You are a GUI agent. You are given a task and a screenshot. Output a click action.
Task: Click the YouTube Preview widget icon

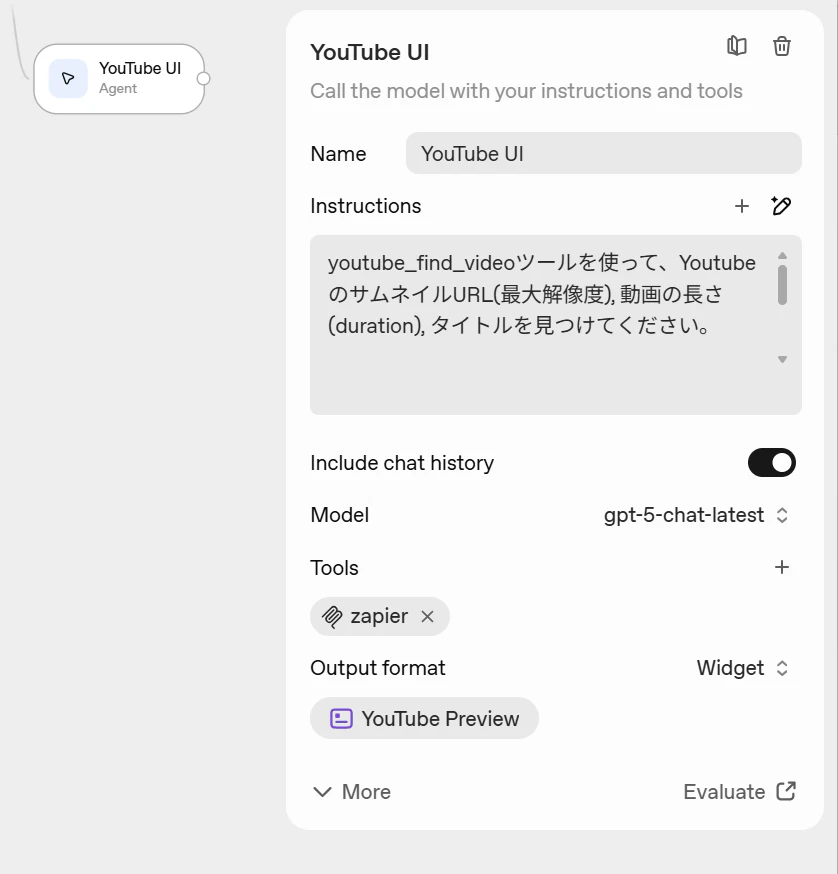coord(341,718)
